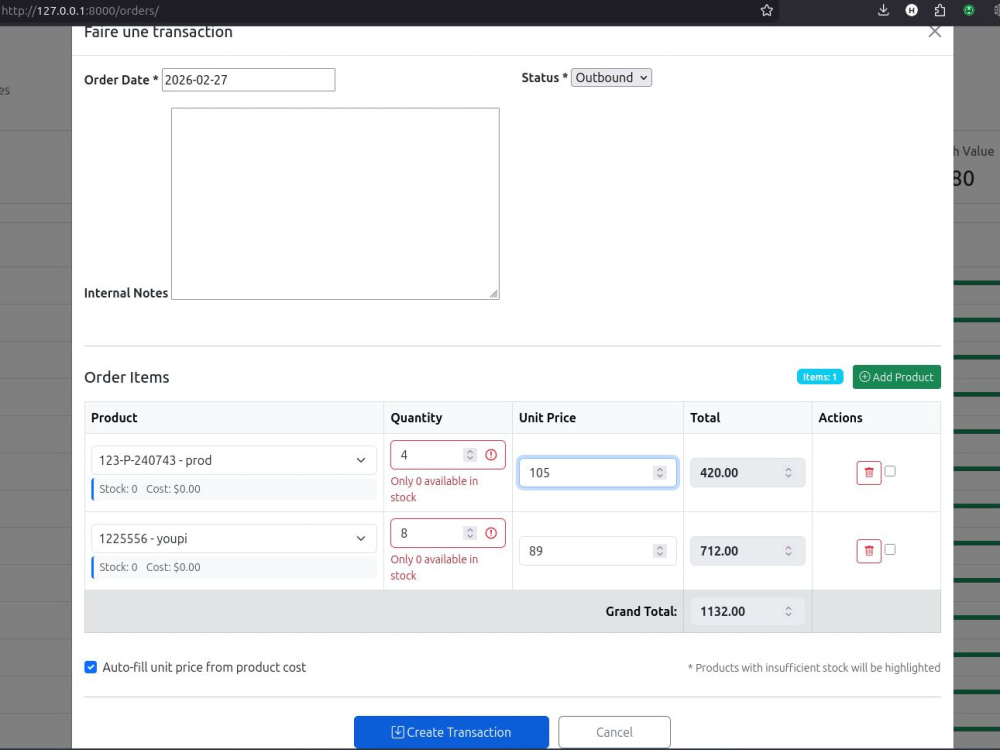Open browser extensions puzzle icon
The image size is (1000, 750).
[939, 10]
